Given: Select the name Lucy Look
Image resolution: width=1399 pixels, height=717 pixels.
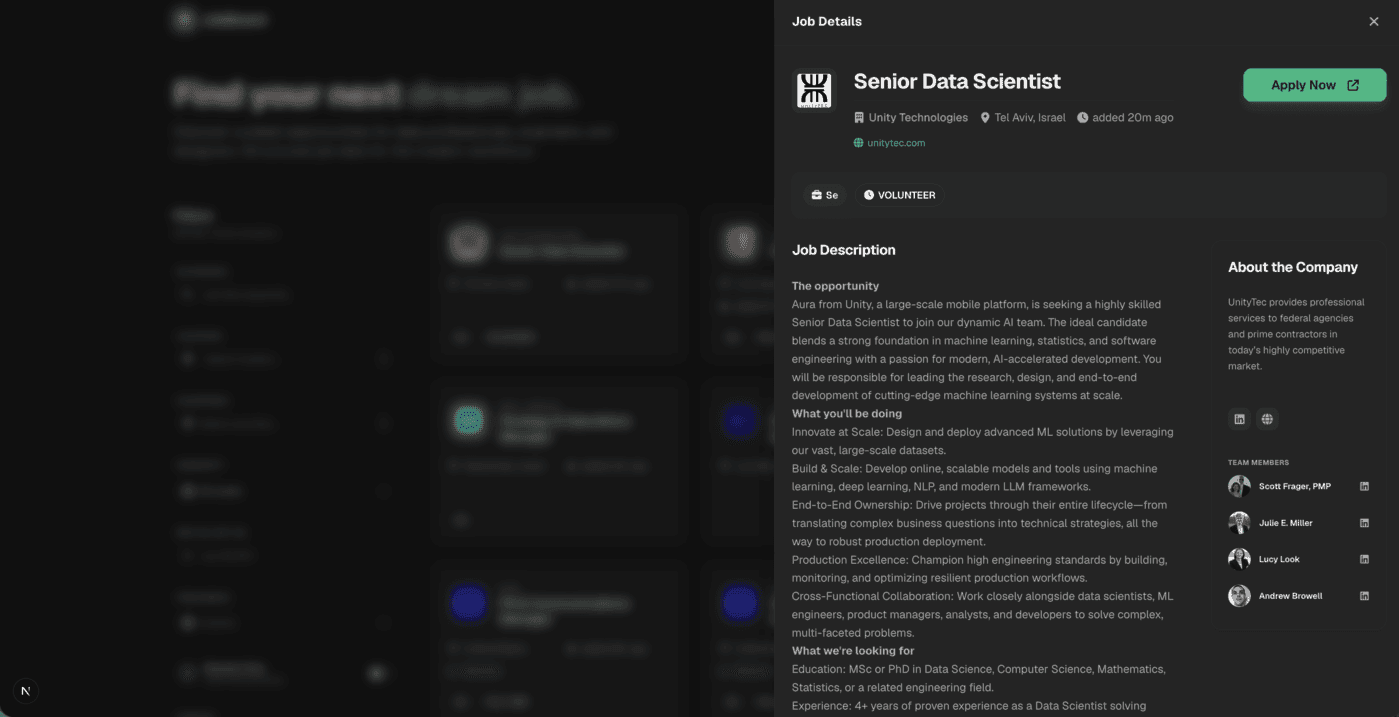Looking at the screenshot, I should tap(1279, 559).
